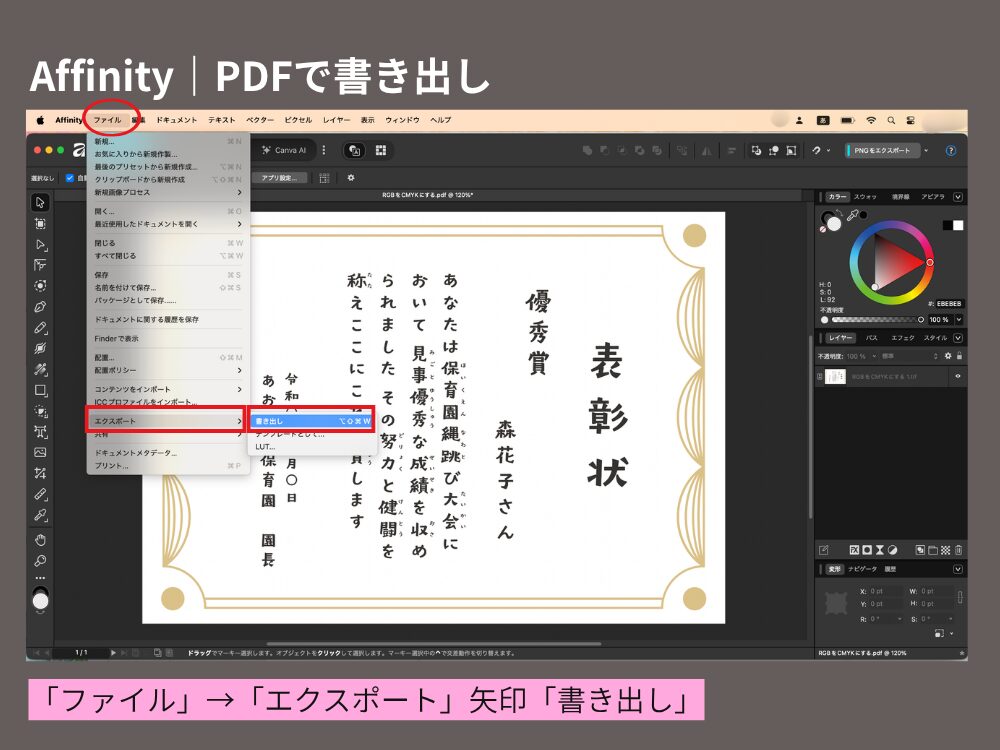
Task: Click the help question mark icon
Action: point(950,151)
